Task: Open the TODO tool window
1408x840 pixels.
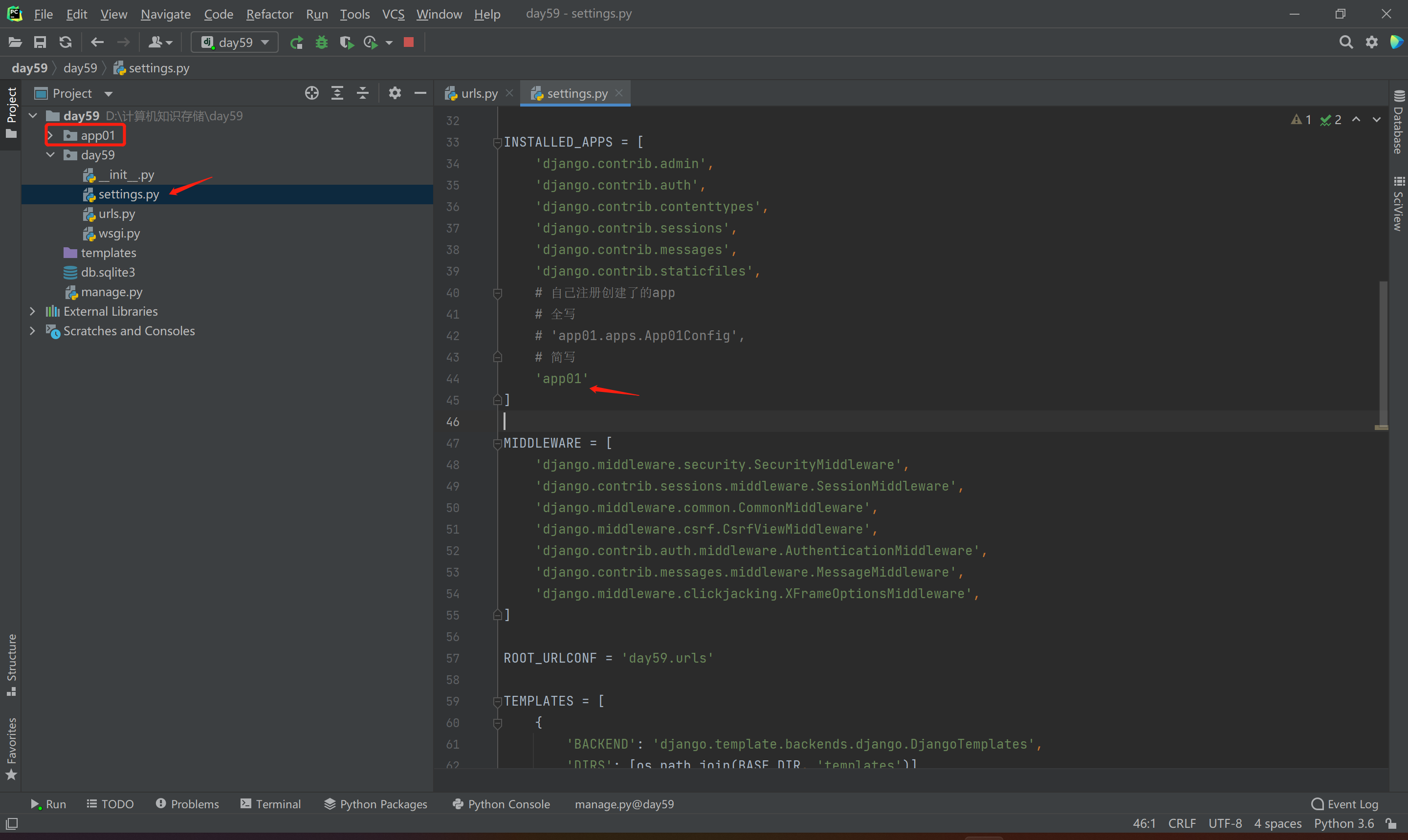Action: coord(110,804)
